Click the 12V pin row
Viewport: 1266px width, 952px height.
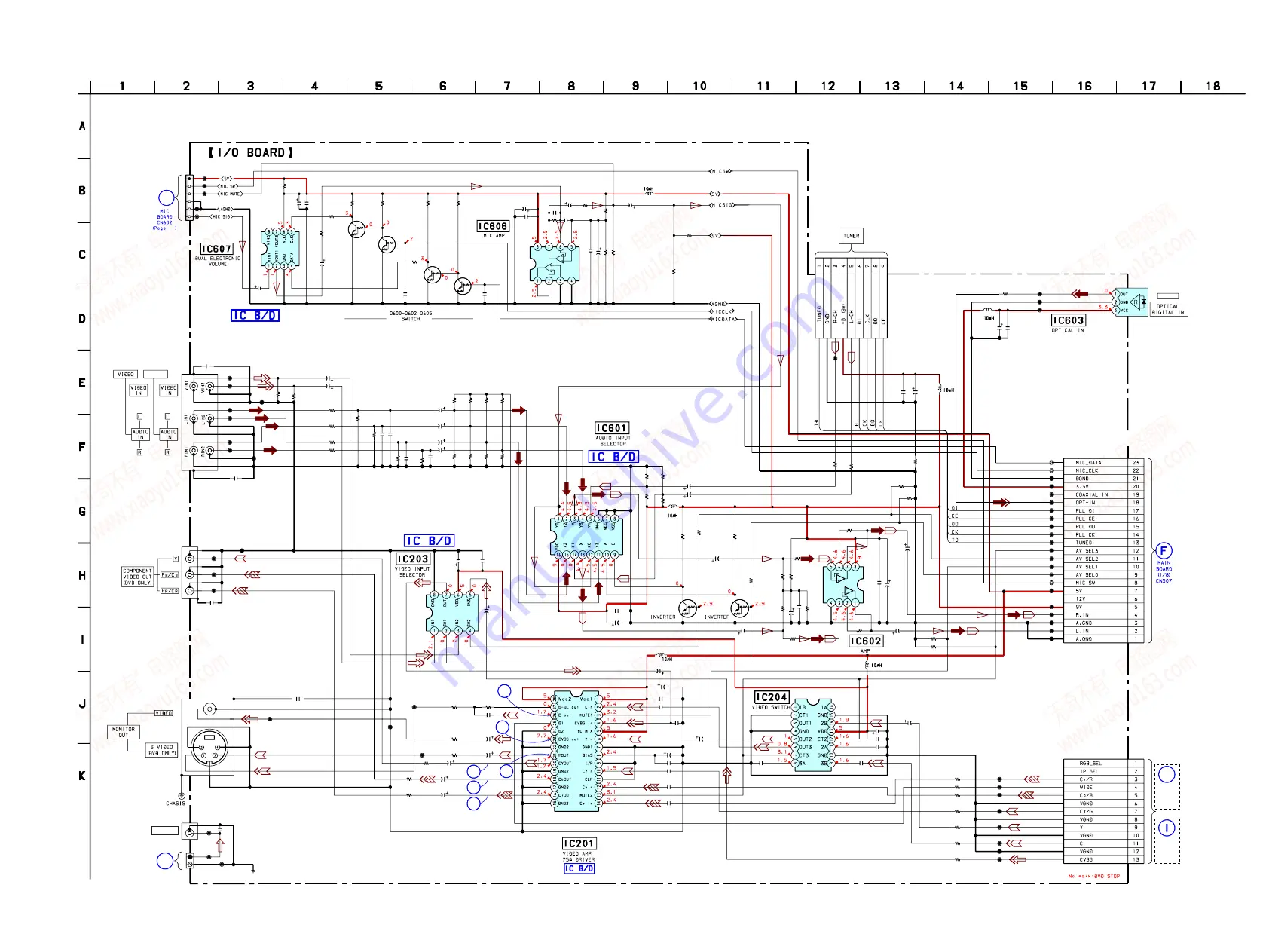1103,599
